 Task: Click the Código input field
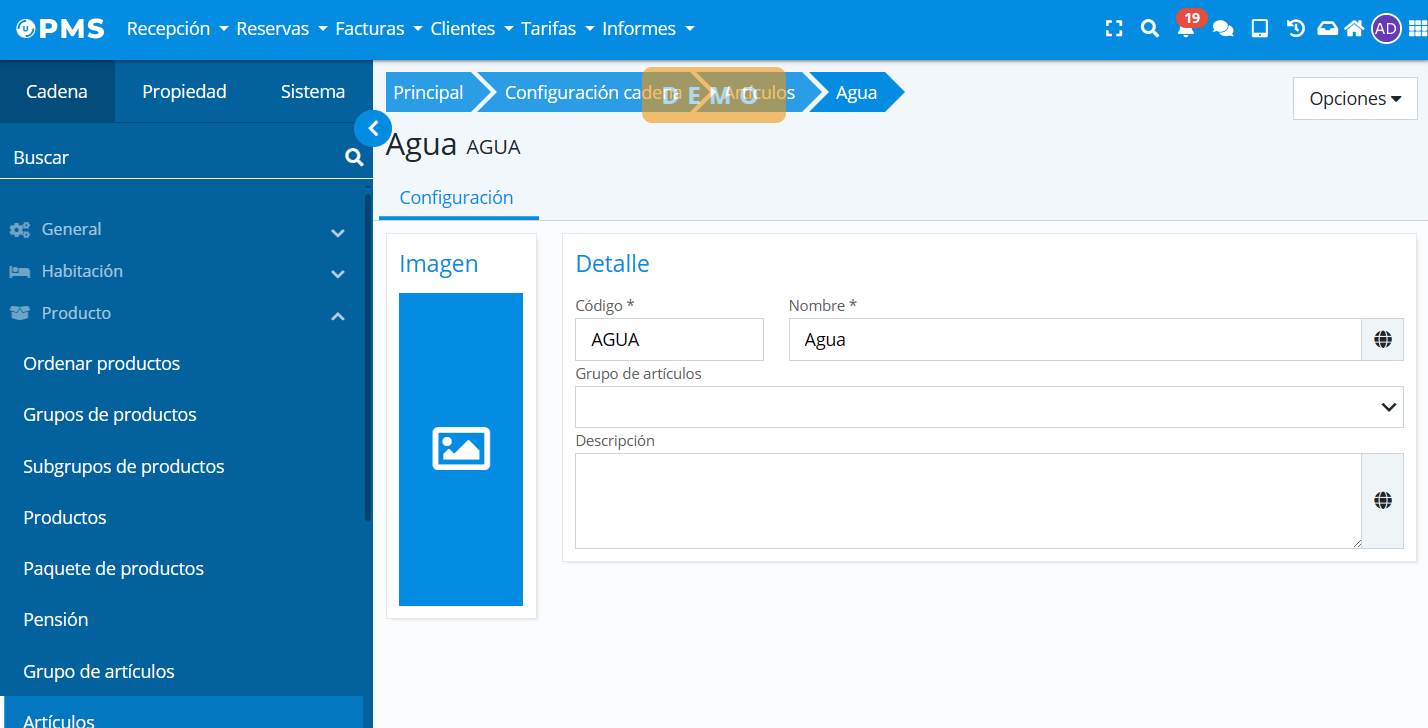(669, 340)
